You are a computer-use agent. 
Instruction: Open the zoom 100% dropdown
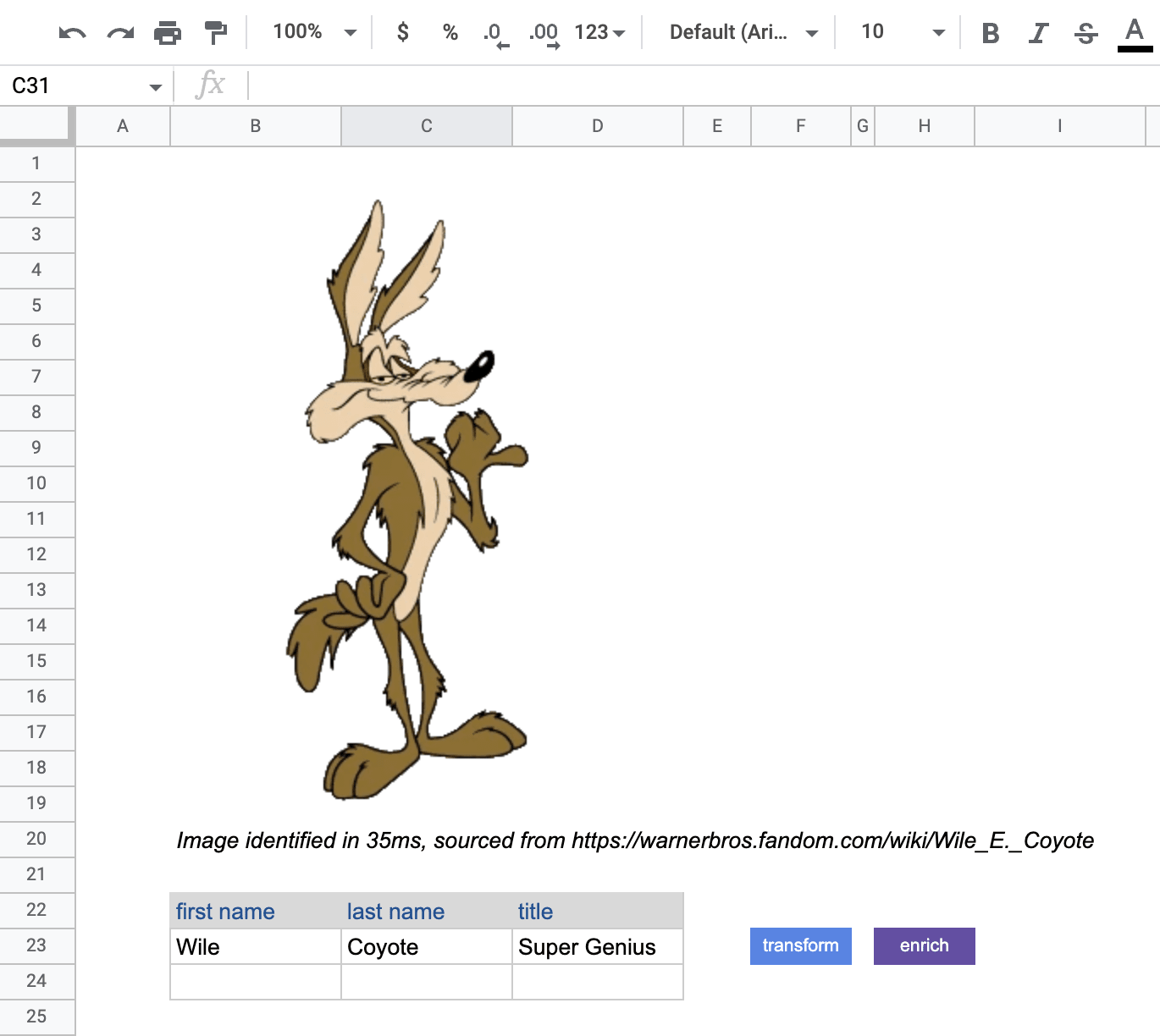[x=314, y=32]
